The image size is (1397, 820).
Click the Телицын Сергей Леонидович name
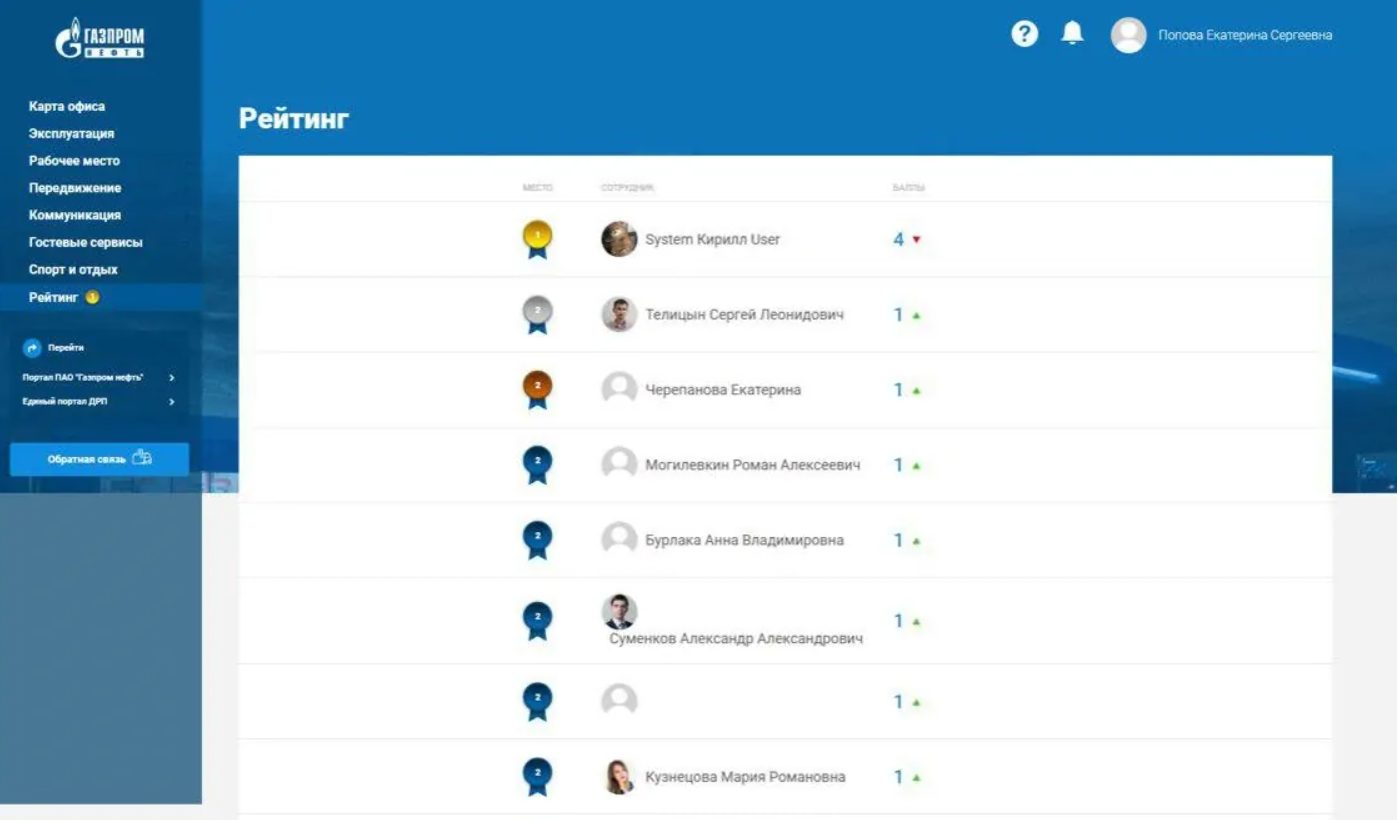[744, 315]
